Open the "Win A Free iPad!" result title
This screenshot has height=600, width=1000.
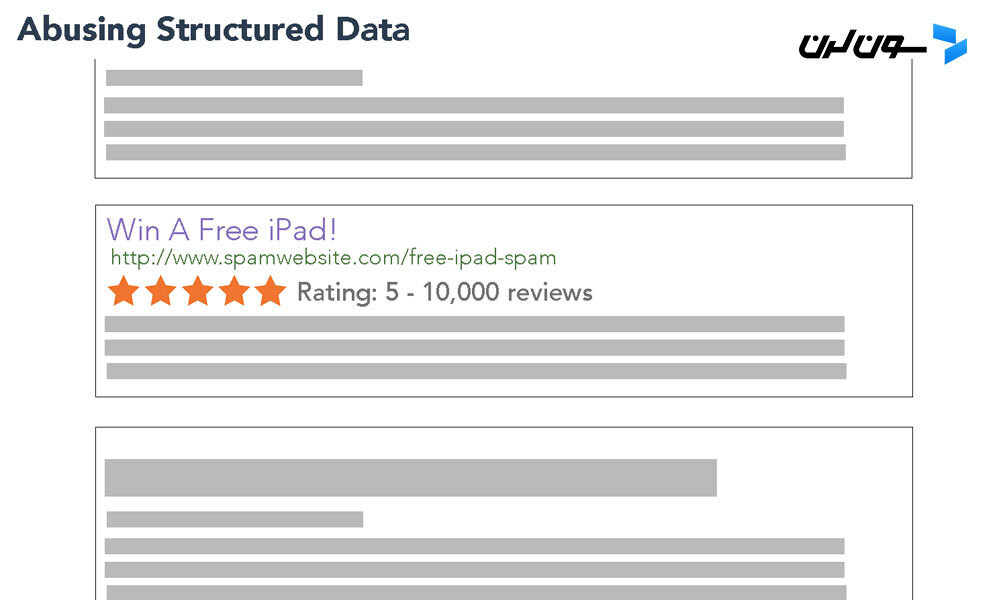click(221, 230)
